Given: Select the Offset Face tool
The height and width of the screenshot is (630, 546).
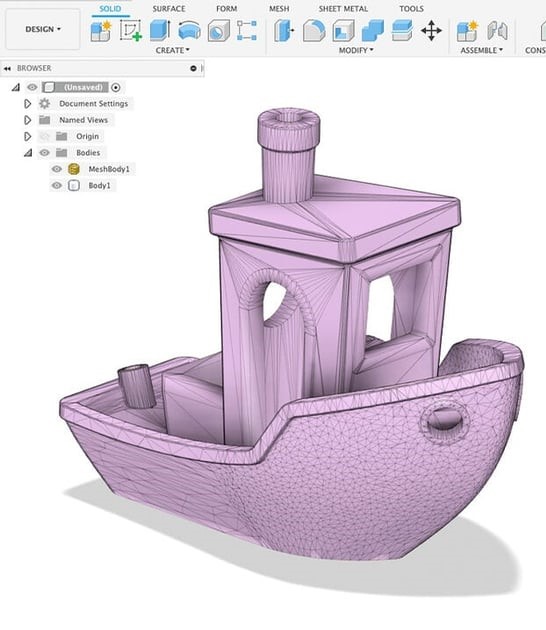Looking at the screenshot, I should (402, 31).
